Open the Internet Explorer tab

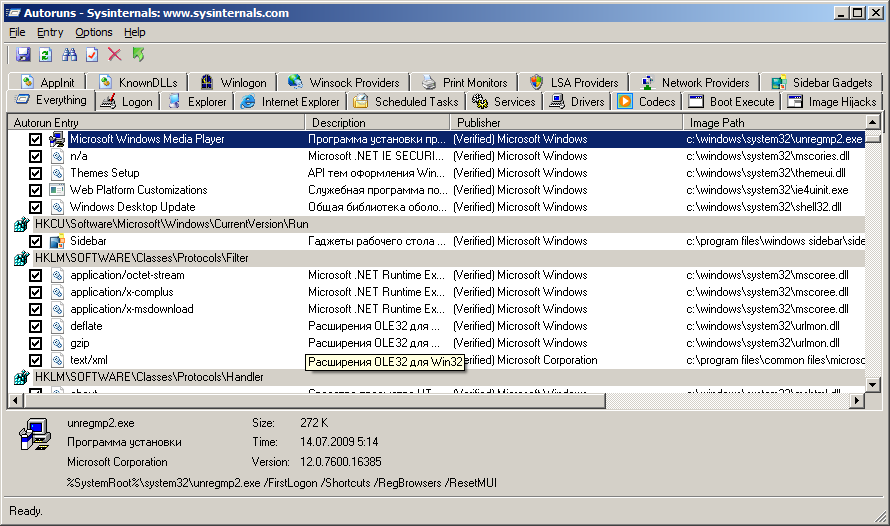pyautogui.click(x=290, y=102)
